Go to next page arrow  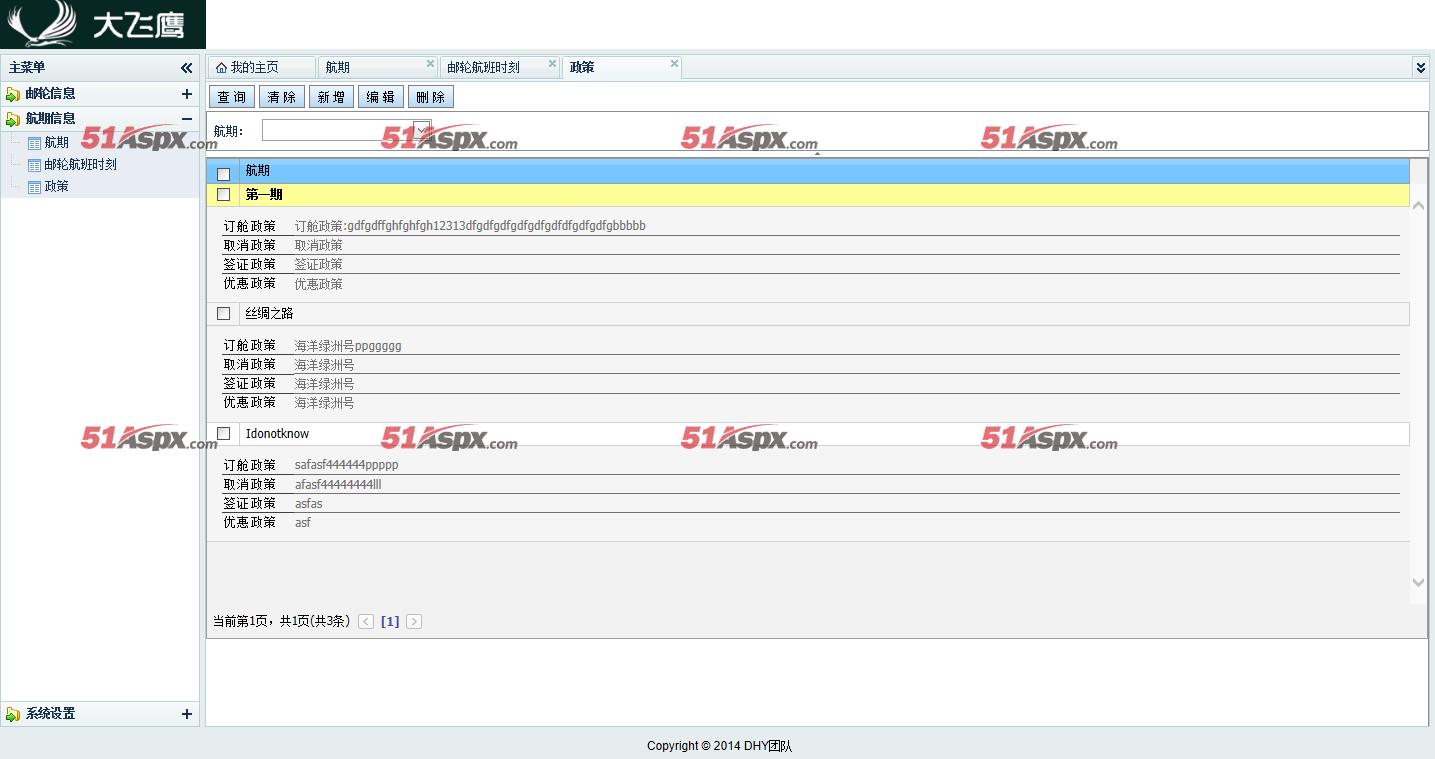[414, 622]
